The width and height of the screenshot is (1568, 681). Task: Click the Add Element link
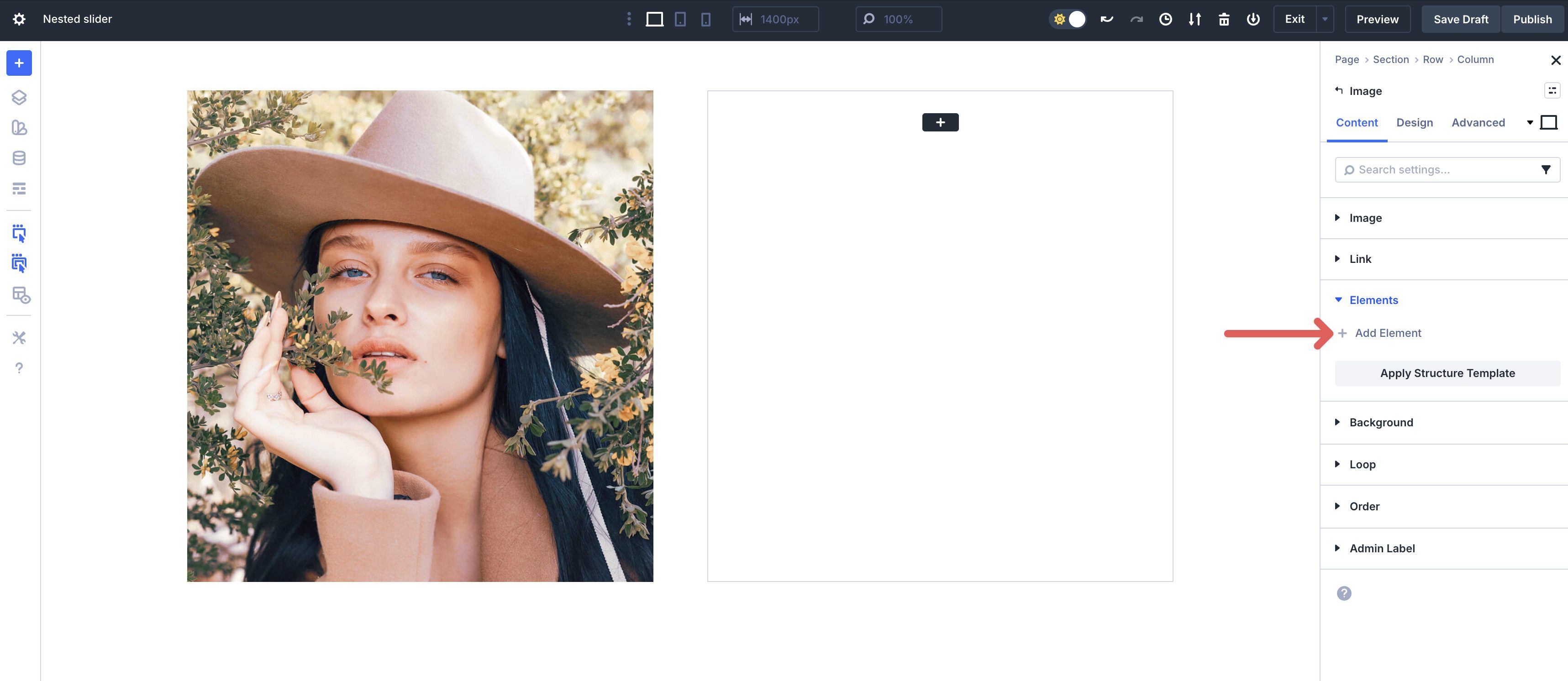pos(1387,333)
